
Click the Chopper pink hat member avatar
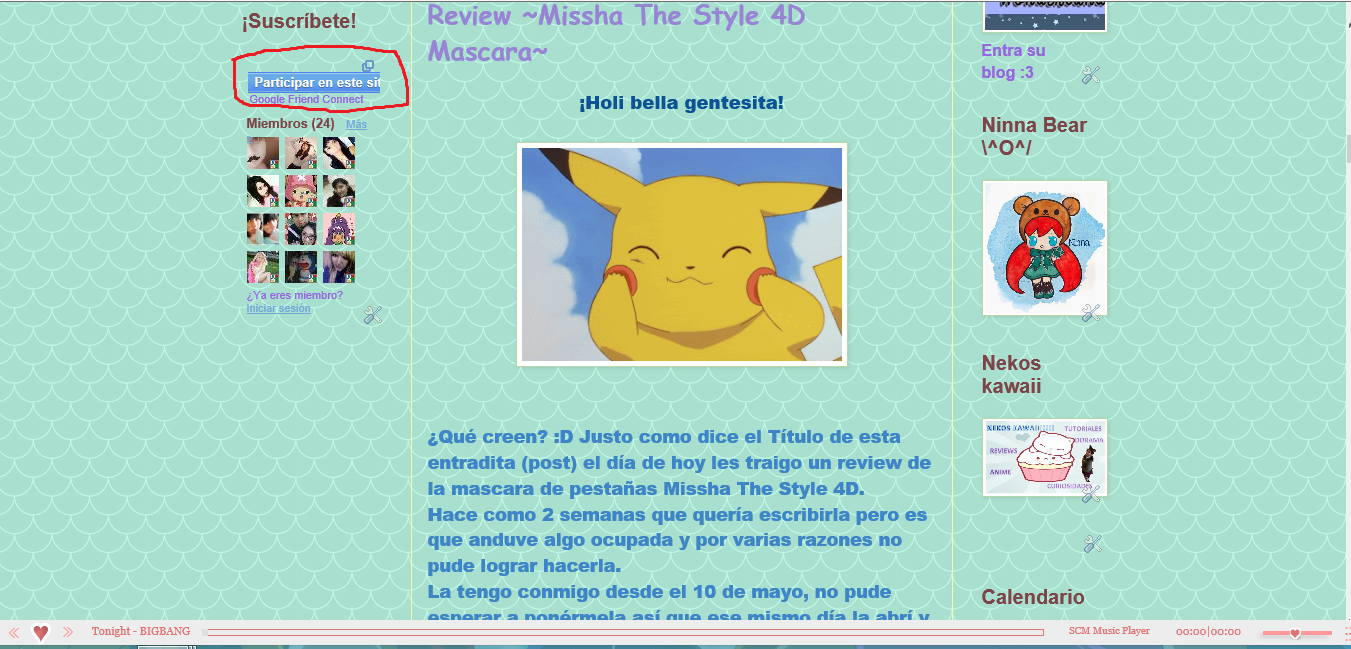pyautogui.click(x=301, y=191)
